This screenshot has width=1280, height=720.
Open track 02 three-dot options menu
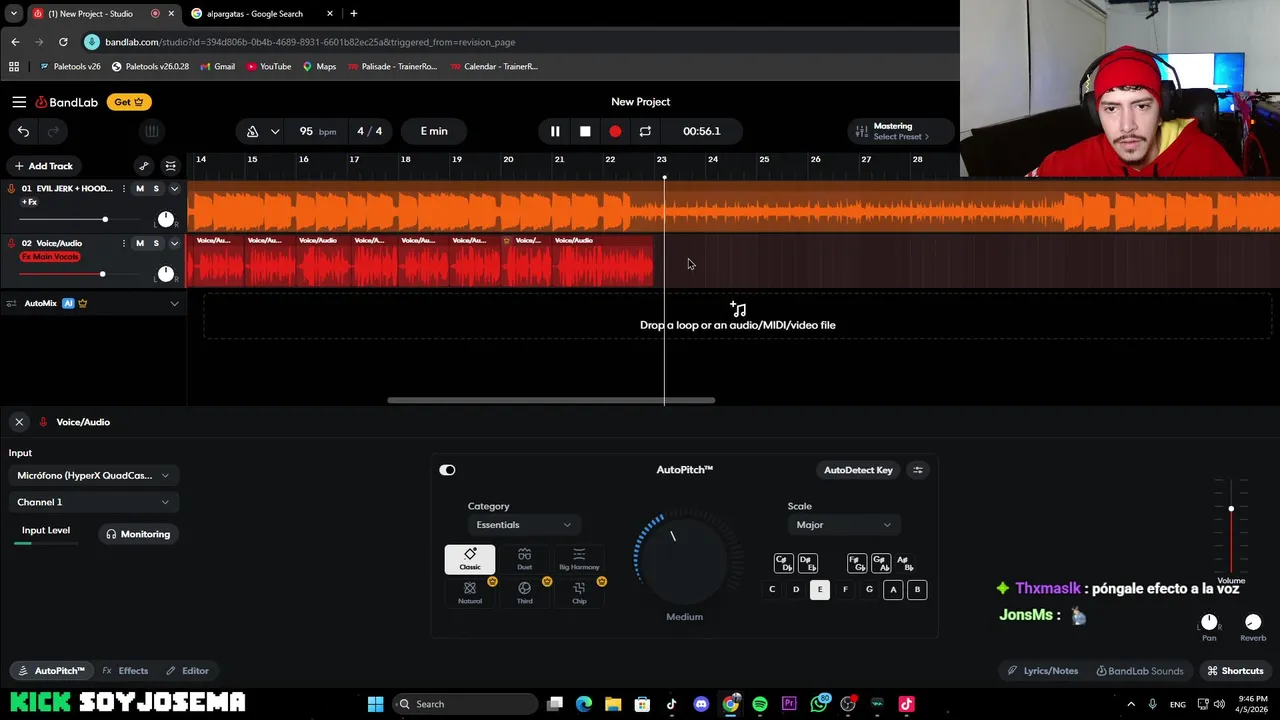[x=124, y=243]
